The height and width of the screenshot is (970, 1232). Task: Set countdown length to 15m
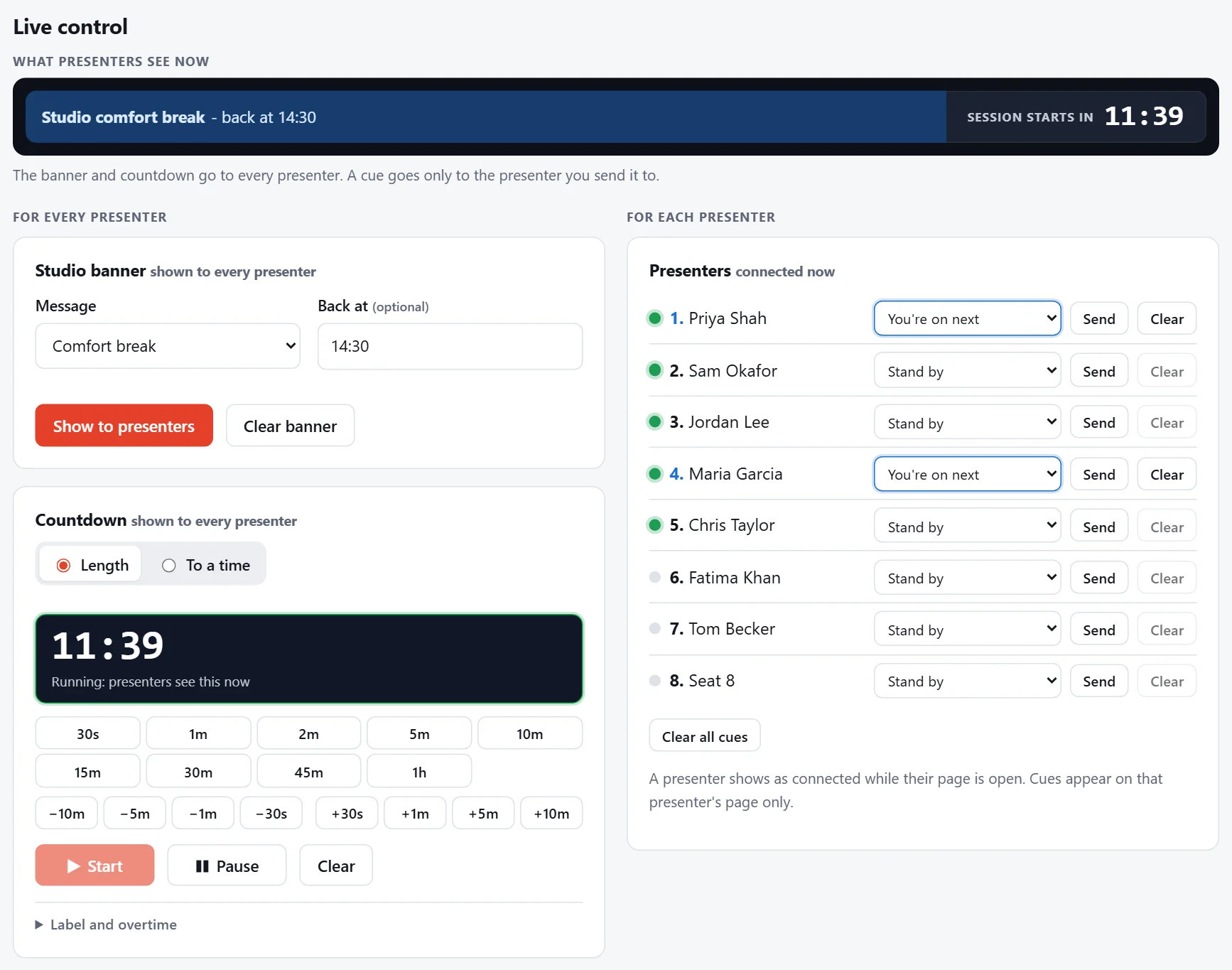(x=87, y=772)
